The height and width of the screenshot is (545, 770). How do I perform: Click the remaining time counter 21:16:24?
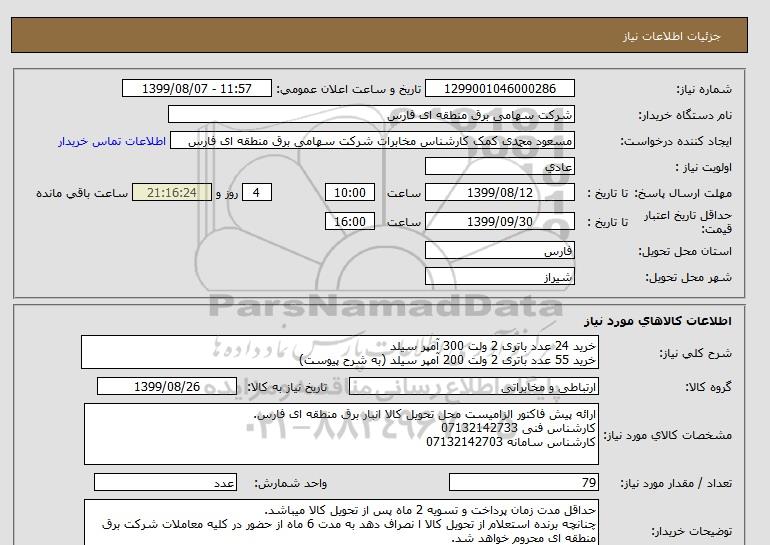[x=172, y=192]
